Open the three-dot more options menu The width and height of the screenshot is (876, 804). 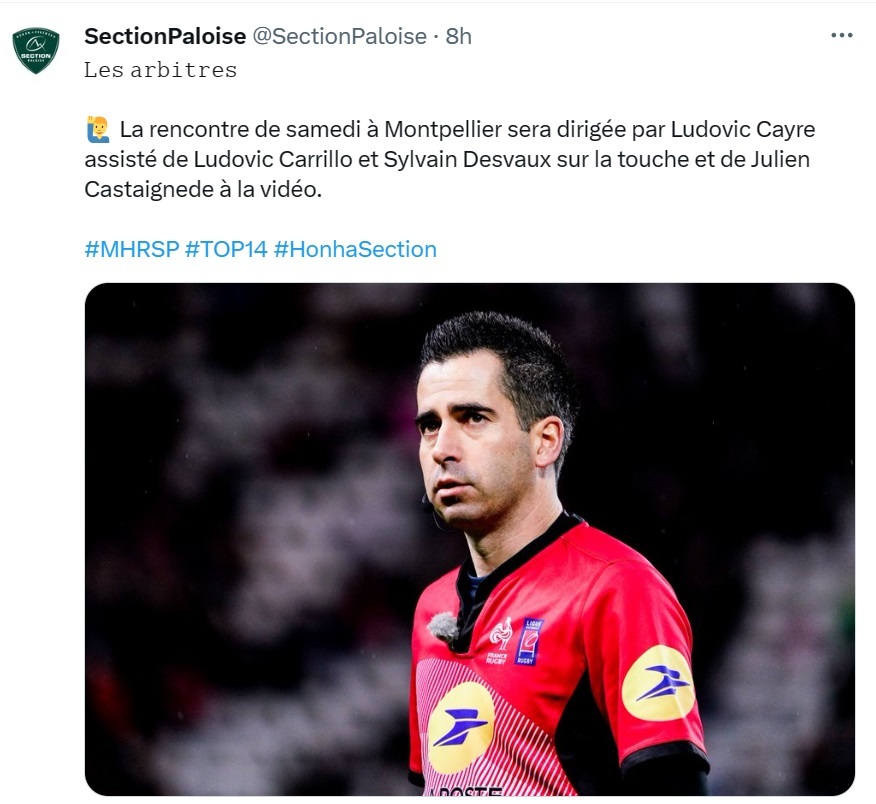(x=841, y=35)
